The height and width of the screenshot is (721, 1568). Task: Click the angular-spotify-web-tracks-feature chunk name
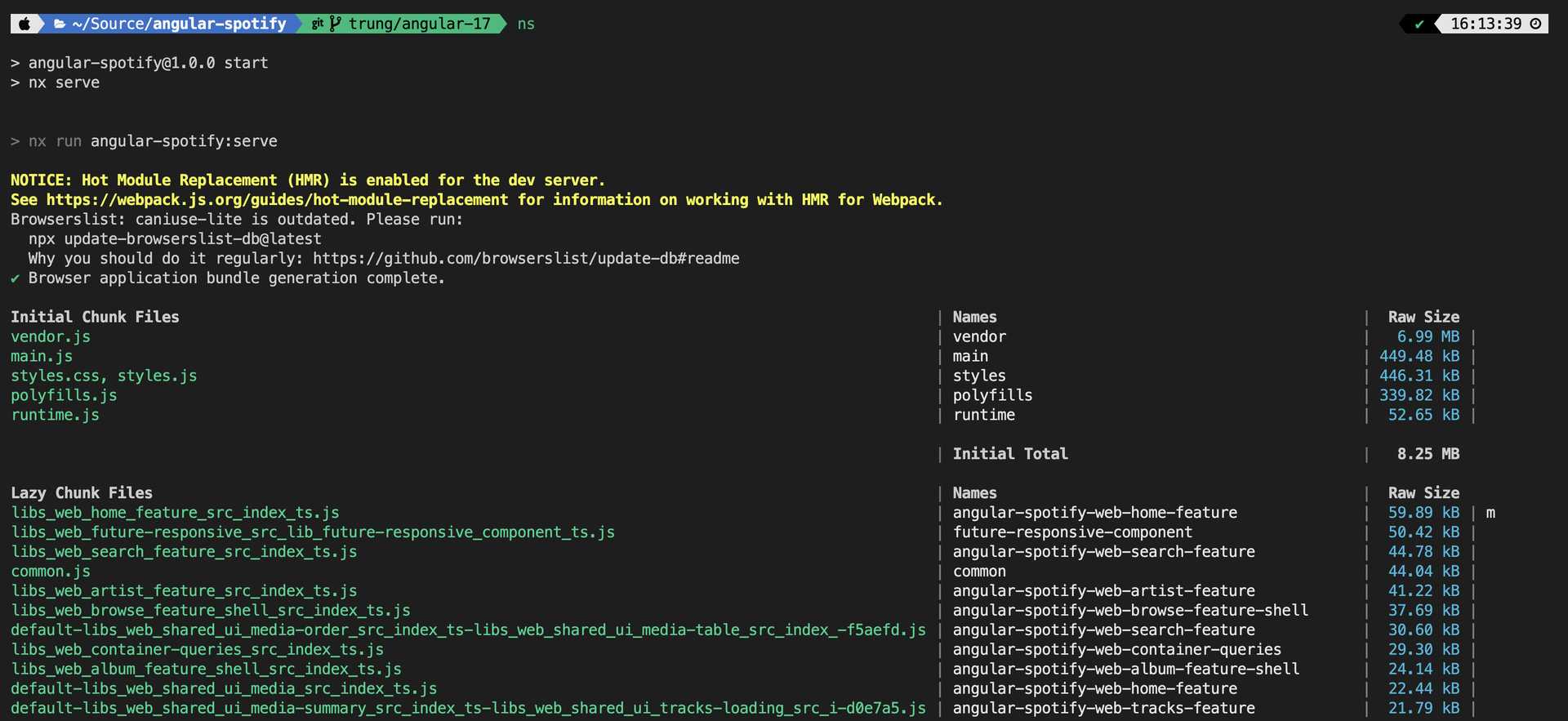pos(1103,709)
